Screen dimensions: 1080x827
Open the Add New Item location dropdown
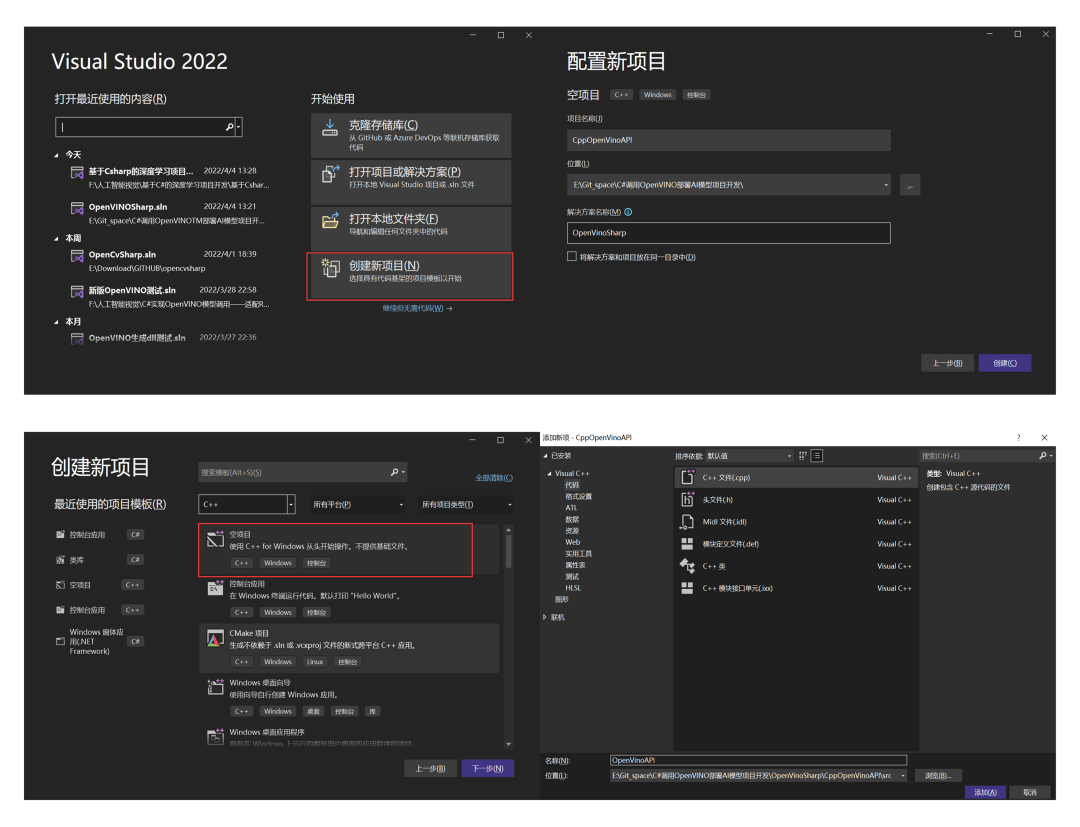point(903,775)
